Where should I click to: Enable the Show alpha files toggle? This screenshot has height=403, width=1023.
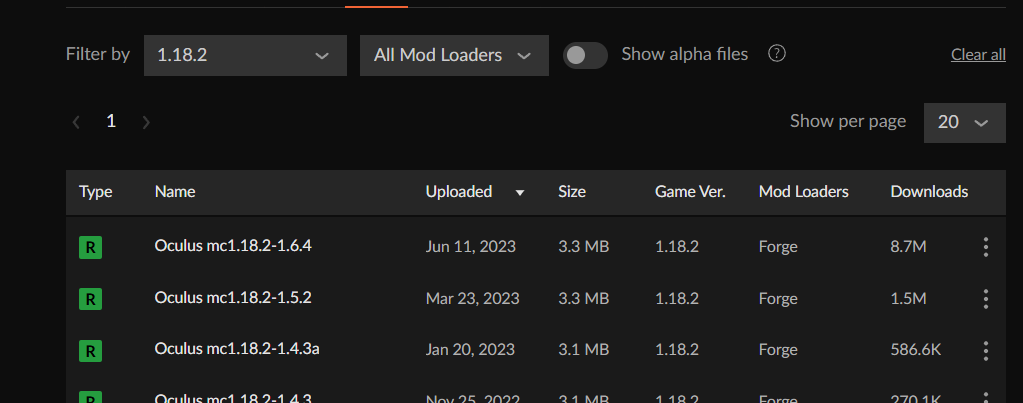pos(585,55)
